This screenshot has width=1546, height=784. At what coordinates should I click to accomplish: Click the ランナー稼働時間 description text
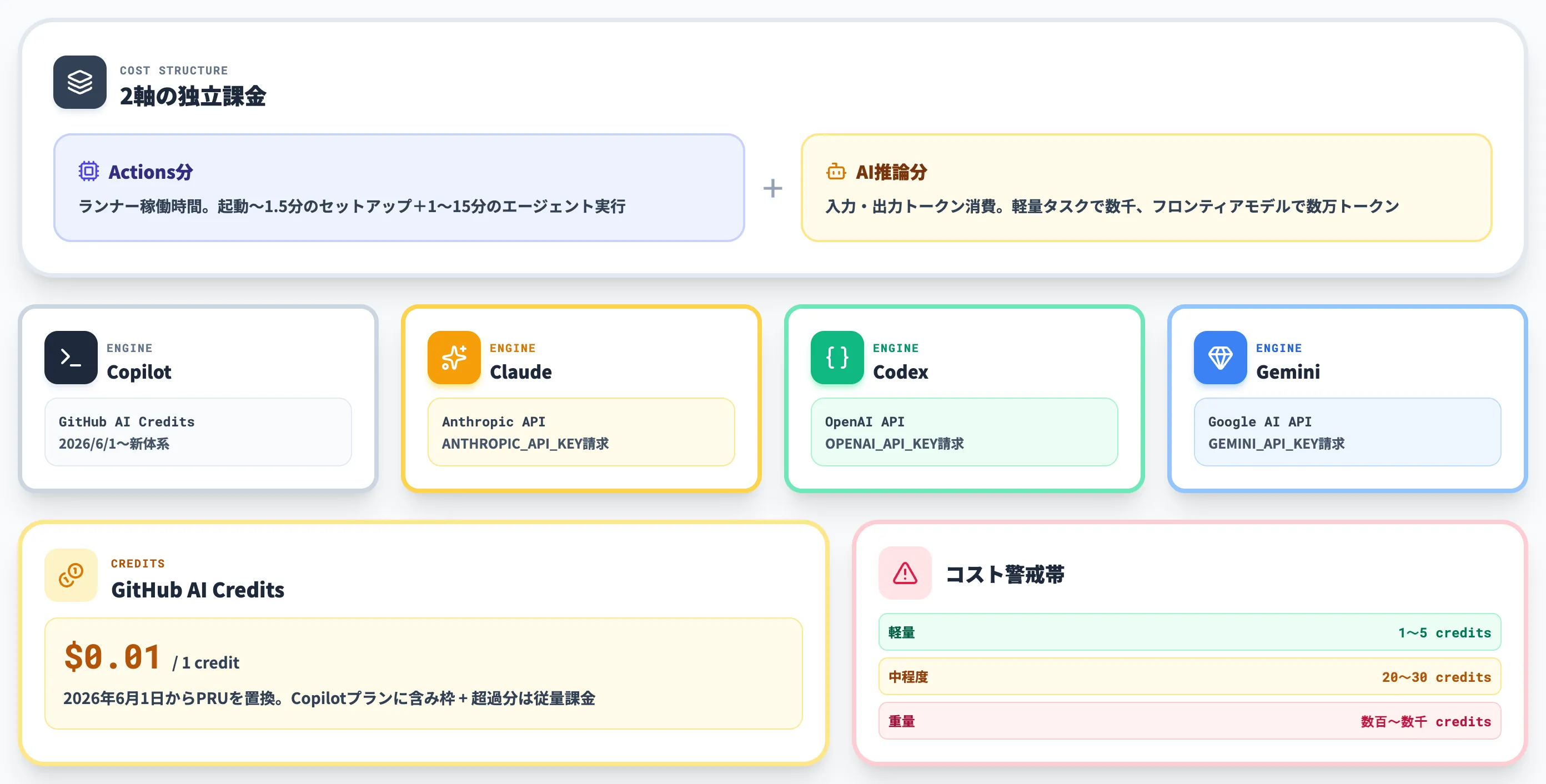tap(352, 207)
